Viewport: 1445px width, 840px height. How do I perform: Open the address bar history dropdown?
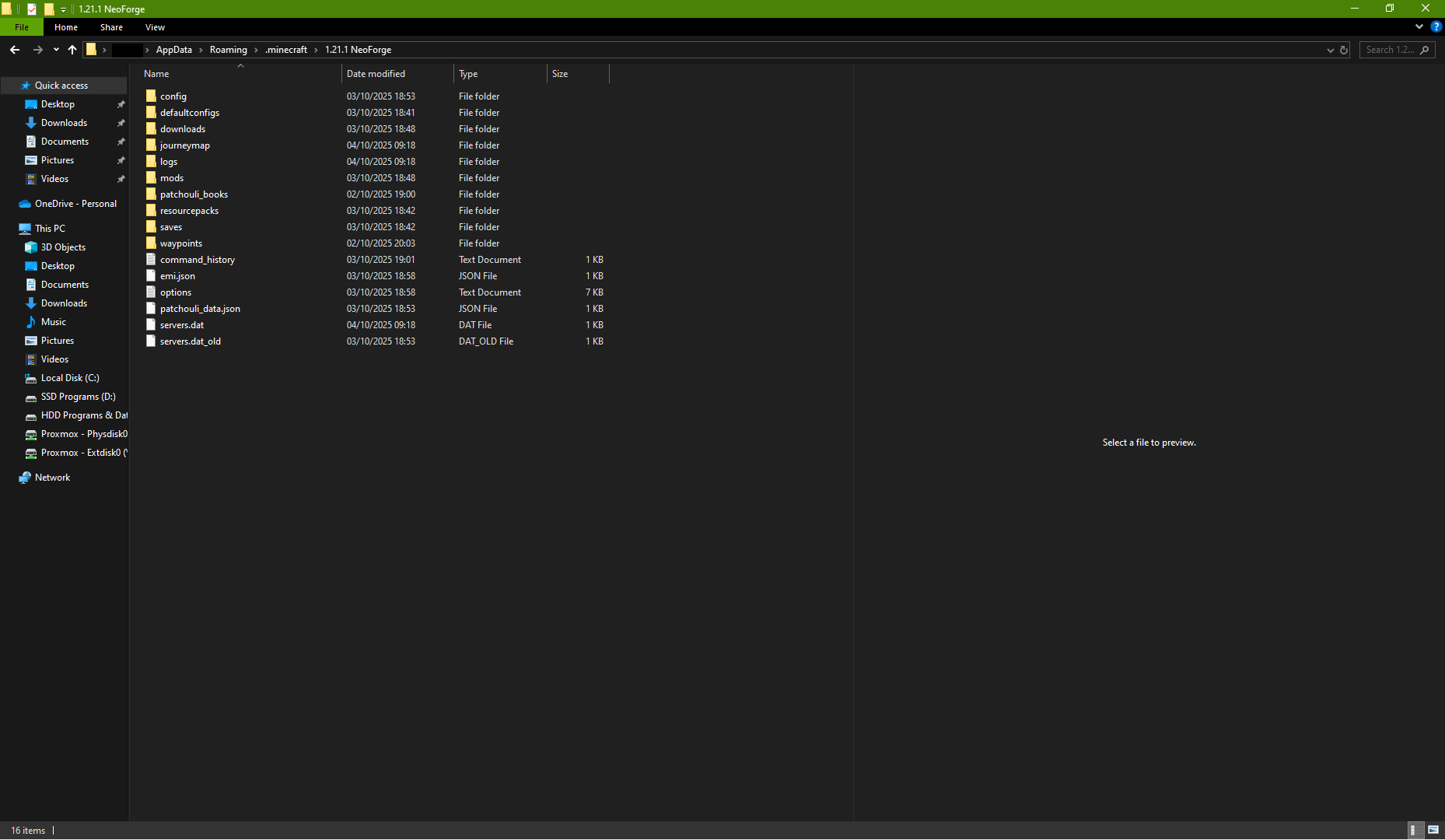pyautogui.click(x=1330, y=50)
